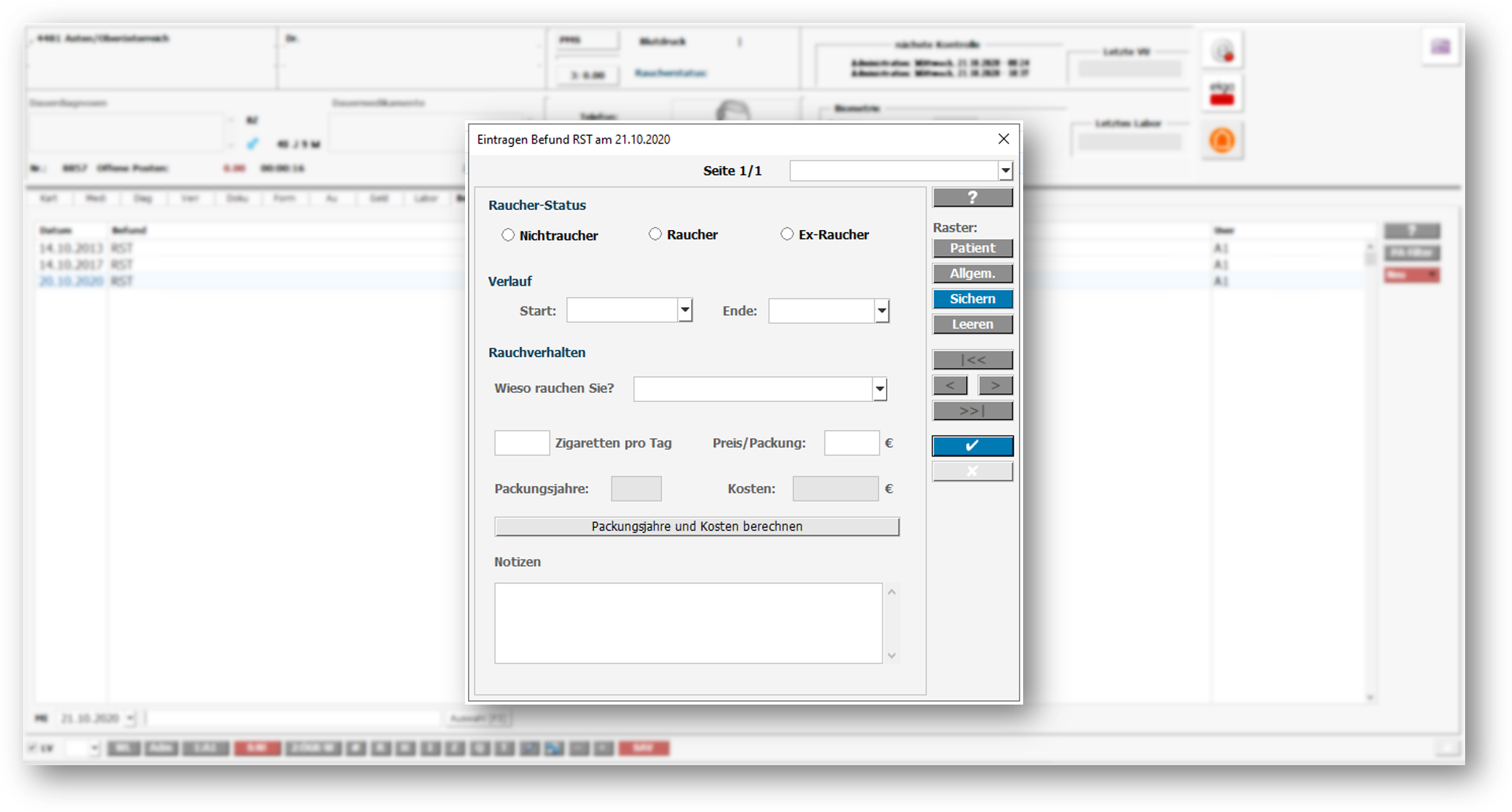Click into the Notizen text area
Image resolution: width=1512 pixels, height=812 pixels.
tap(689, 623)
